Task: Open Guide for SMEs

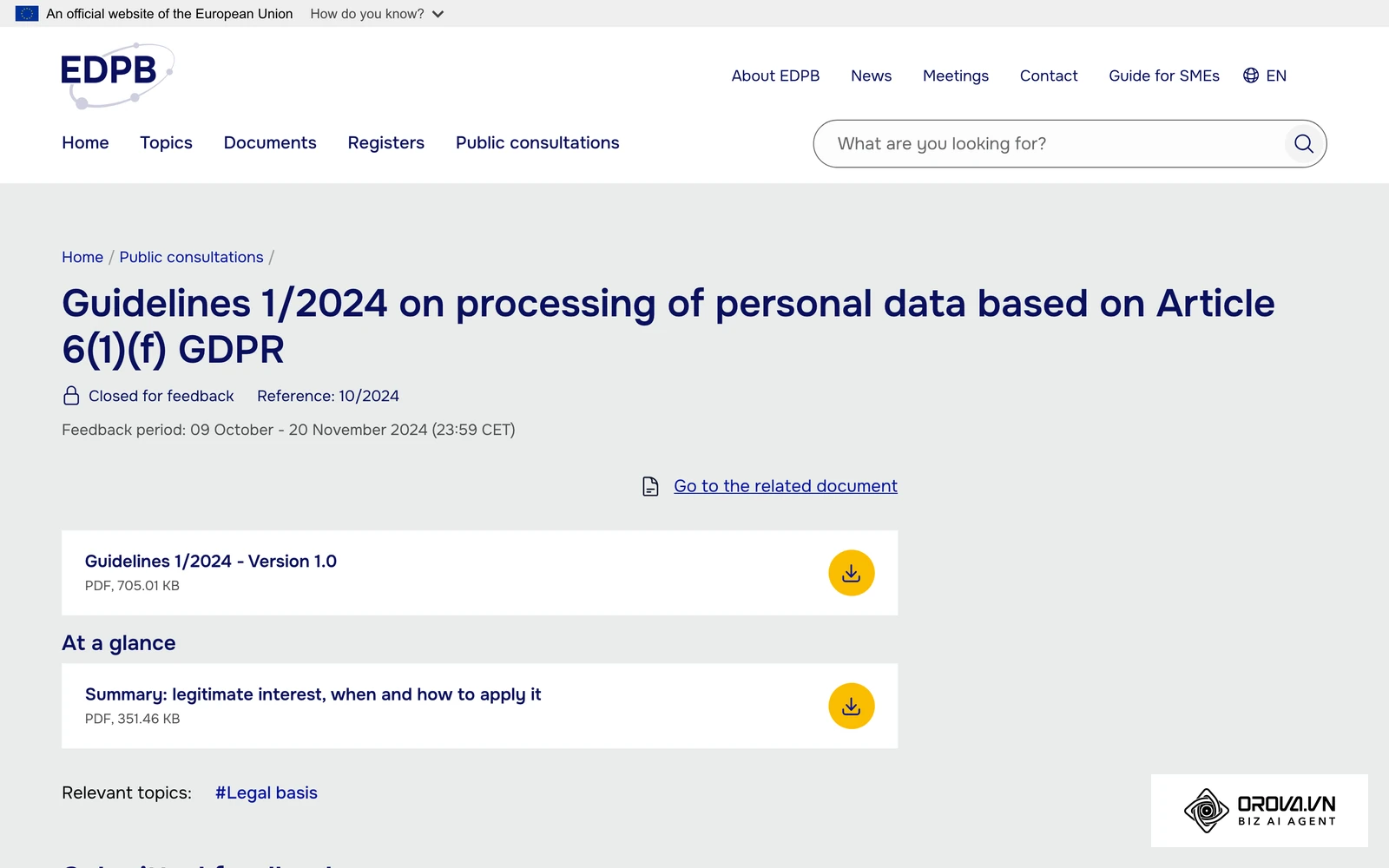Action: click(1164, 76)
